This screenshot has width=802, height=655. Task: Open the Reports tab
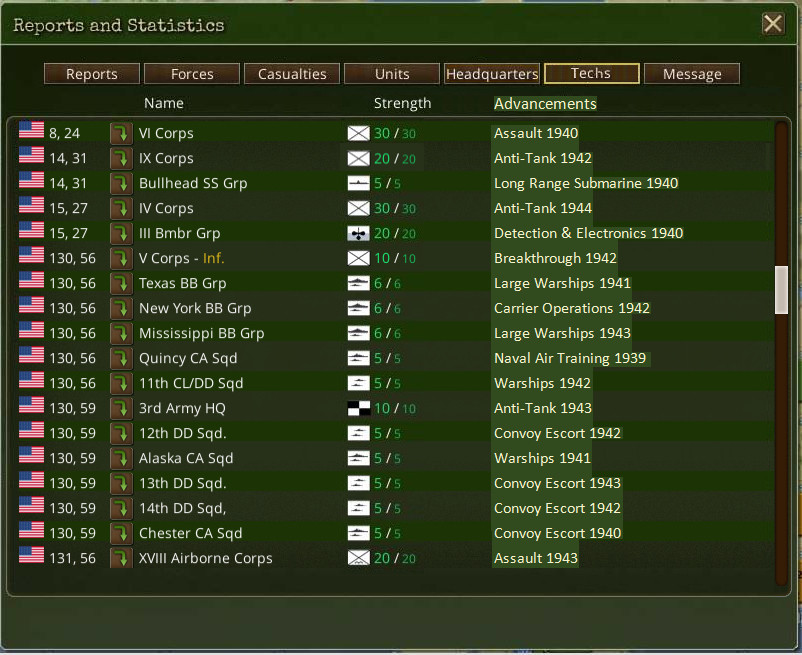(x=92, y=74)
